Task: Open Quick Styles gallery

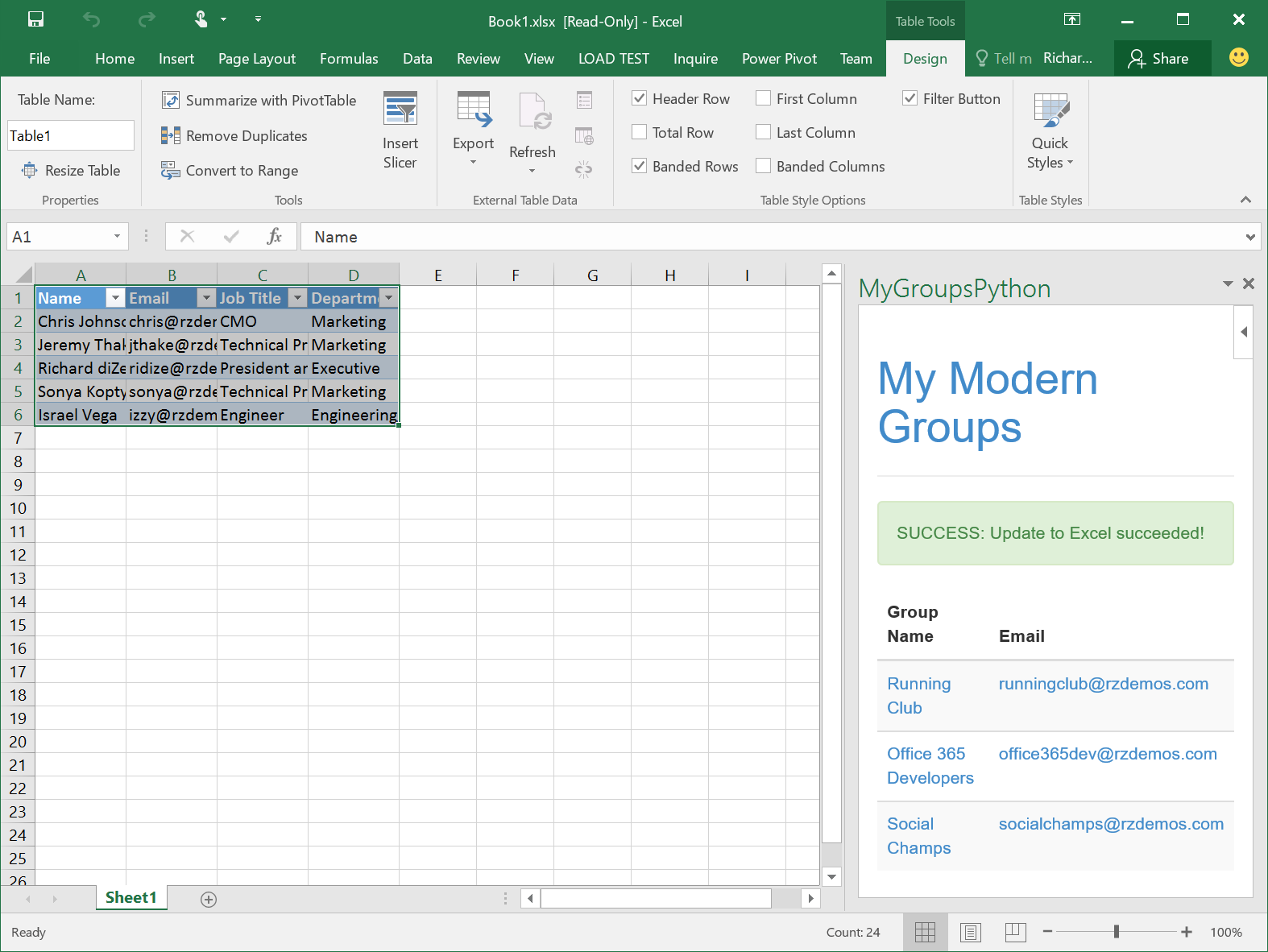Action: 1050,130
